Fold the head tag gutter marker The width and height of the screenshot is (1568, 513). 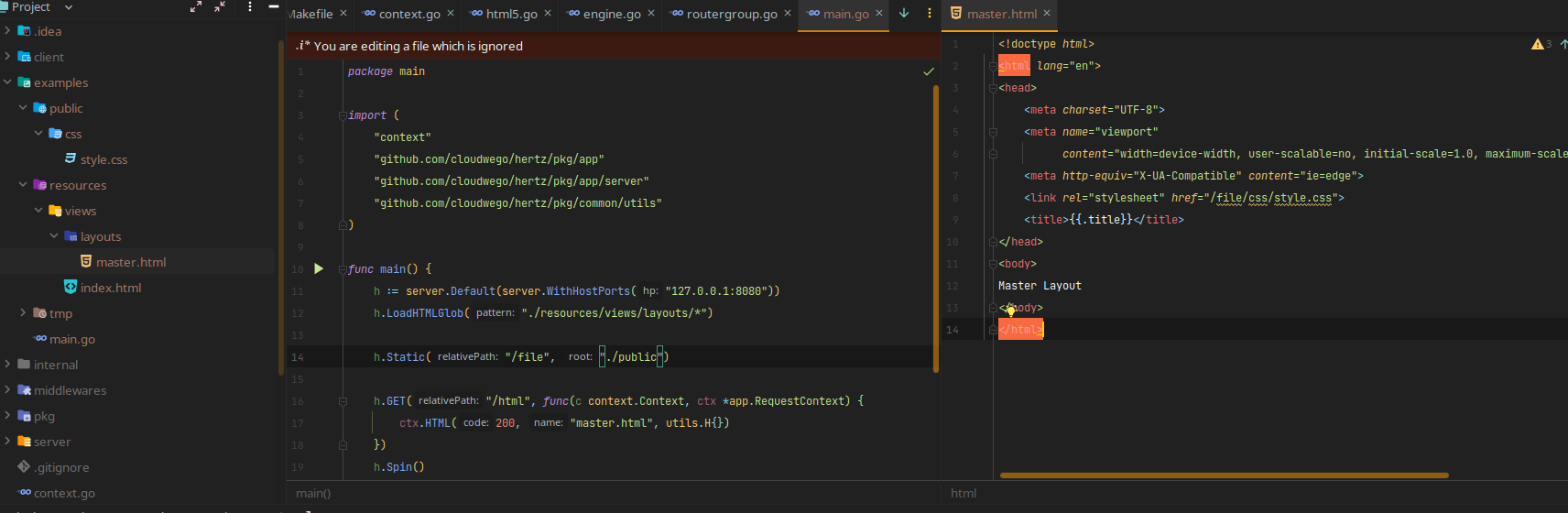[x=993, y=88]
